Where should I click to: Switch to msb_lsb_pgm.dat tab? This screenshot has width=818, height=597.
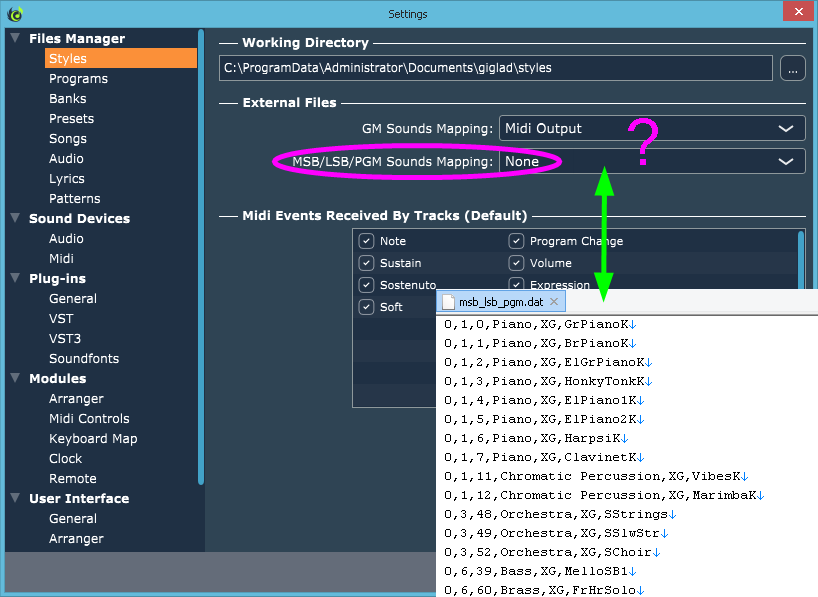pyautogui.click(x=501, y=302)
